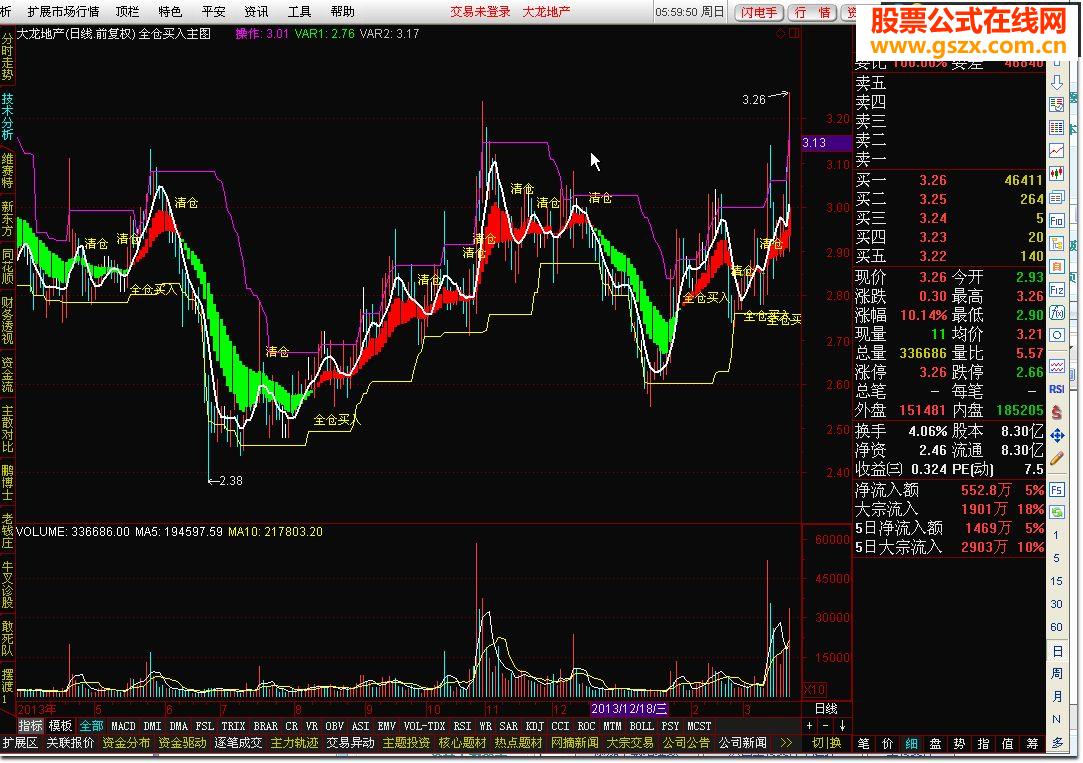Open the 扩展市场行情 menu
Image resolution: width=1083 pixels, height=763 pixels.
pos(64,12)
